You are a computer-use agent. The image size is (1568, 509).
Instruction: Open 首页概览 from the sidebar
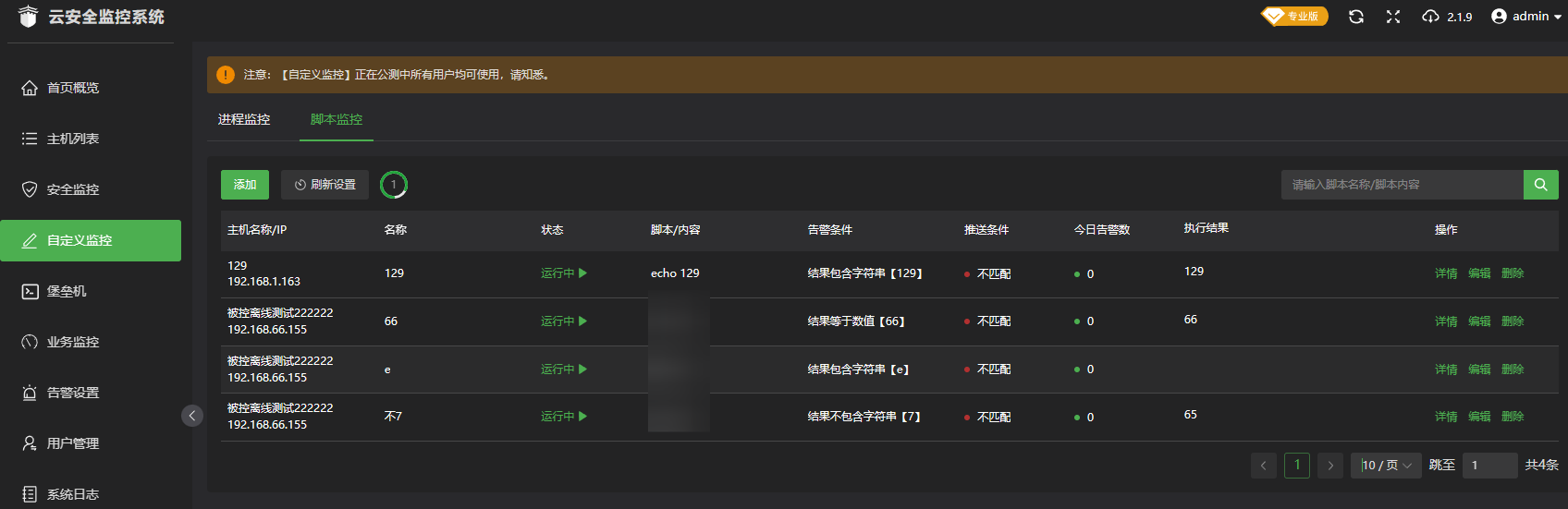73,88
